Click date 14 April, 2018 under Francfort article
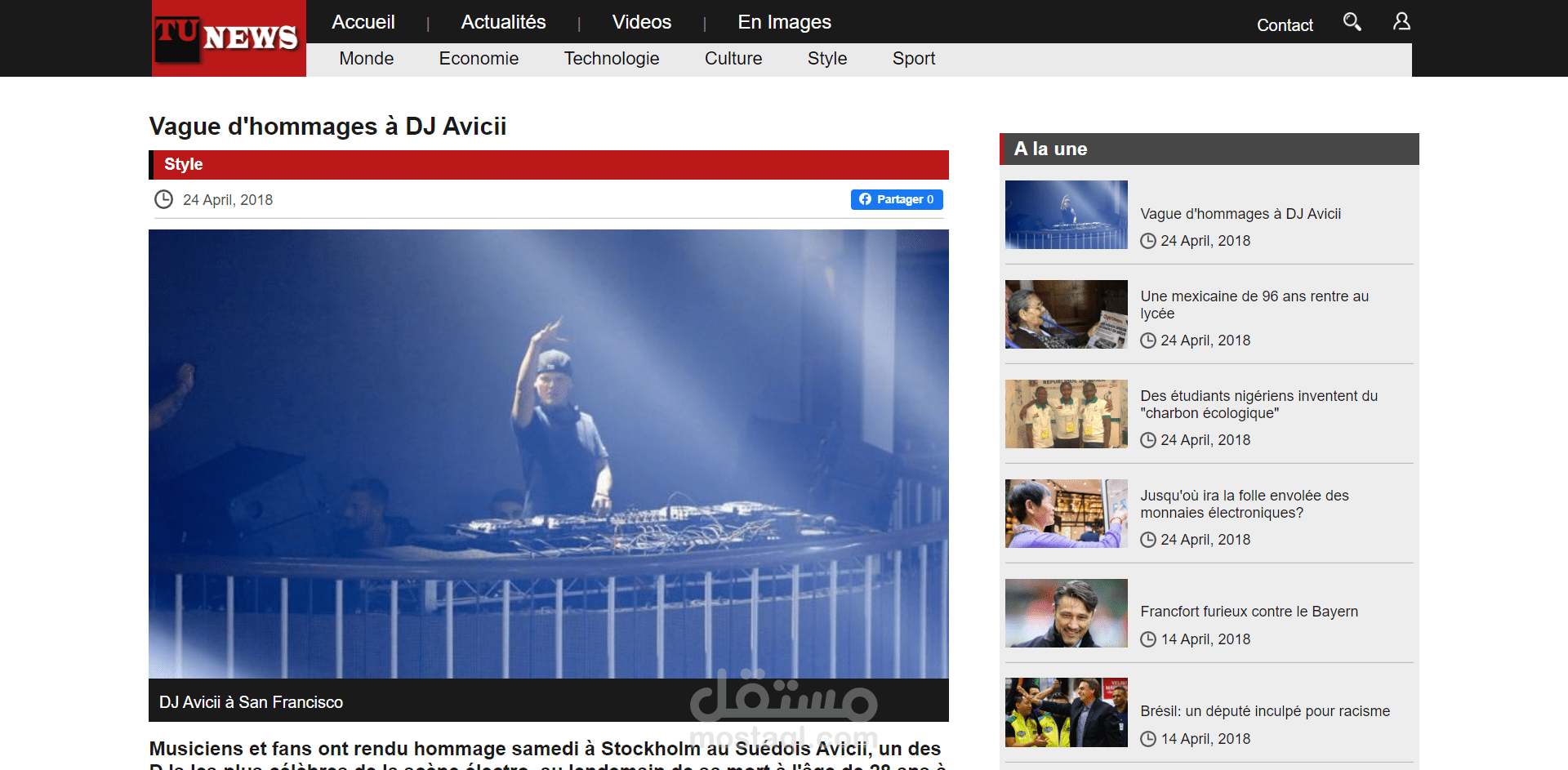1568x770 pixels. click(x=1205, y=639)
